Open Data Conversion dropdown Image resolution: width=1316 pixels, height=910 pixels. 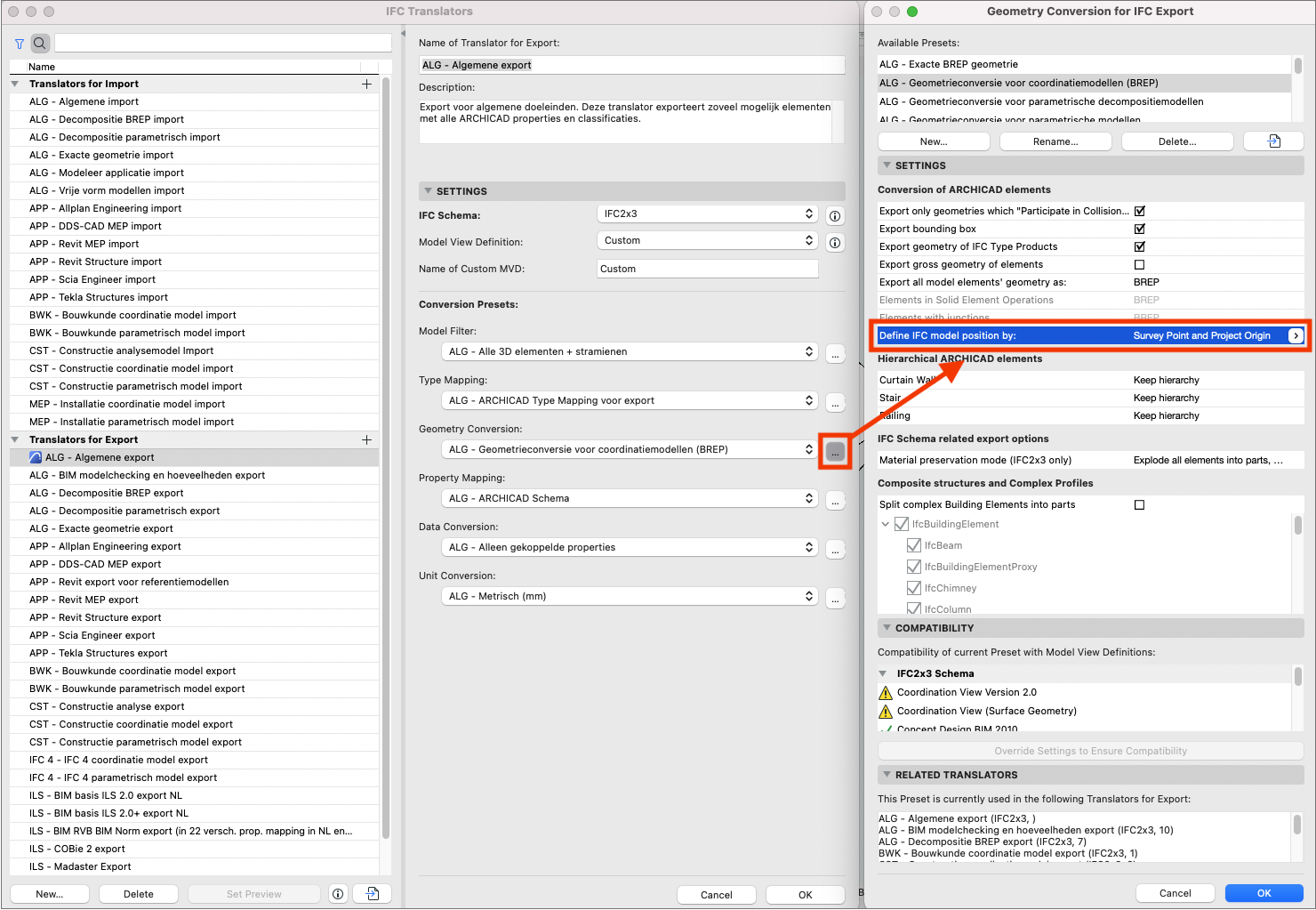(x=630, y=547)
